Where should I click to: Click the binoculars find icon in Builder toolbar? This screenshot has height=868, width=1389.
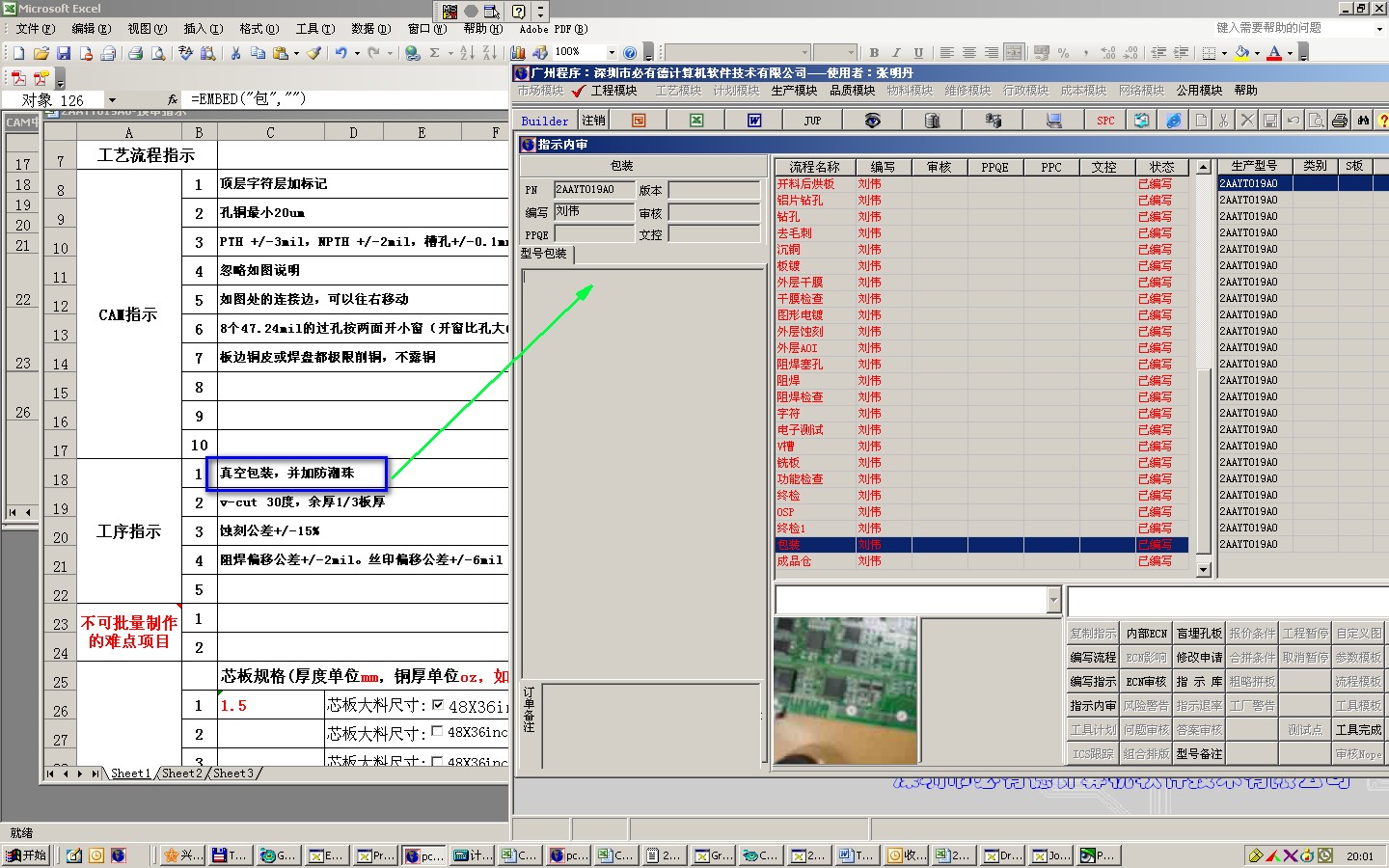click(x=1363, y=121)
